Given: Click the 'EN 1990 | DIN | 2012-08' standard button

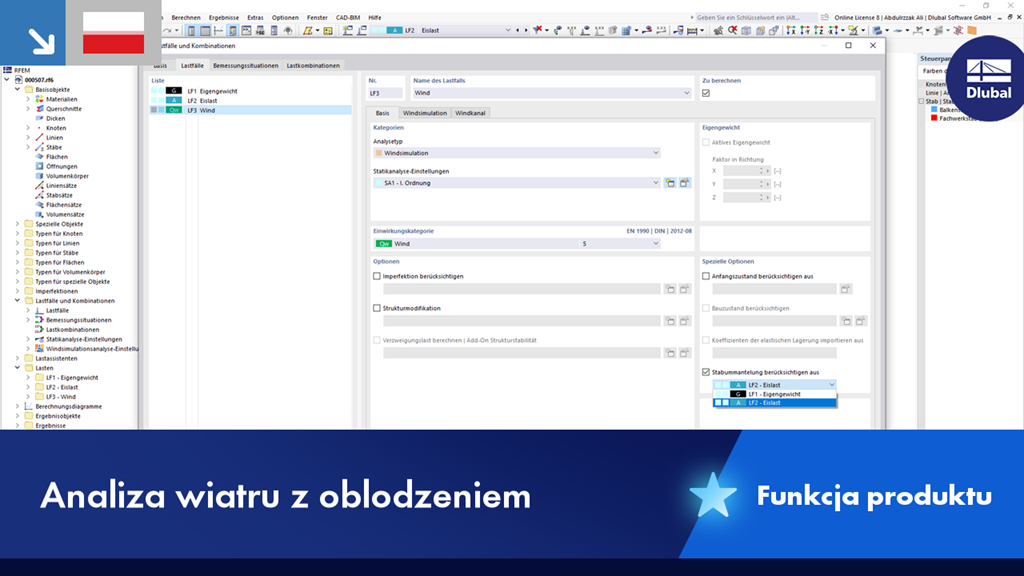Looking at the screenshot, I should (x=660, y=230).
